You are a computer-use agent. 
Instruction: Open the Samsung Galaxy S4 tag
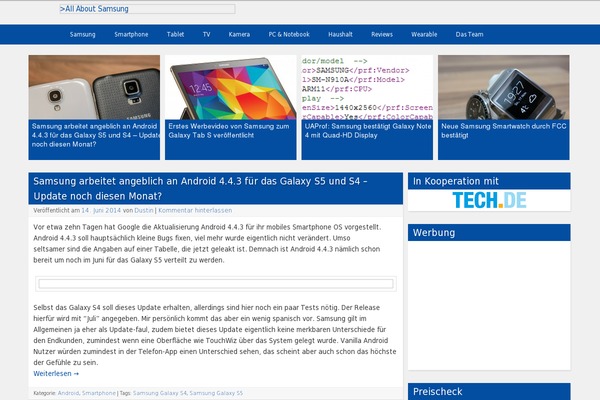(x=160, y=393)
